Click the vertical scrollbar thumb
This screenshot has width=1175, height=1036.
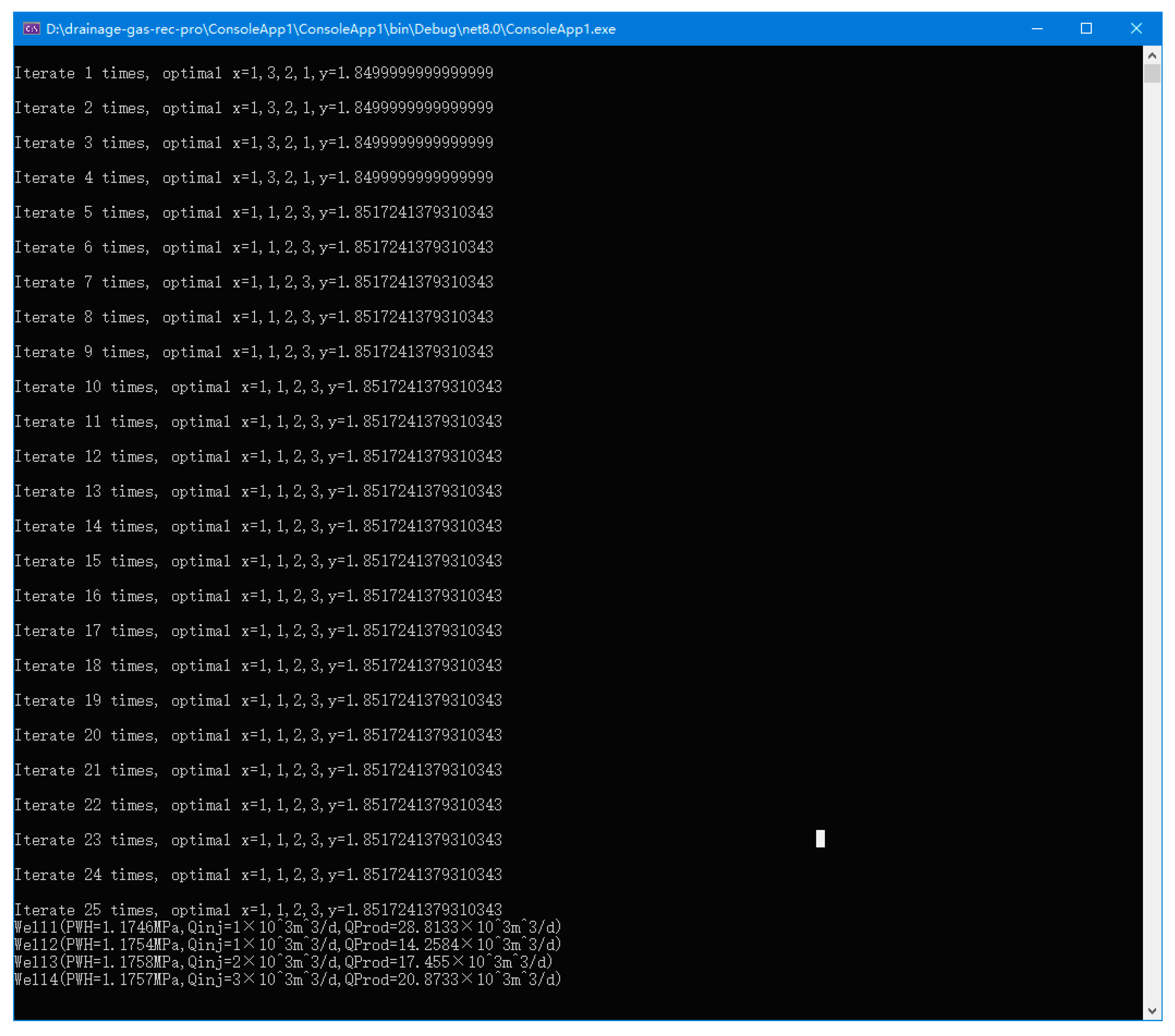pos(1151,73)
